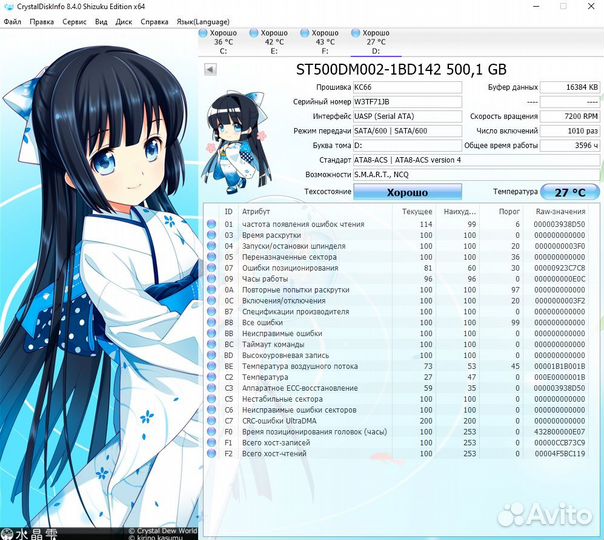The height and width of the screenshot is (540, 604).
Task: Click status icon for Включения/отключения
Action: (x=211, y=300)
